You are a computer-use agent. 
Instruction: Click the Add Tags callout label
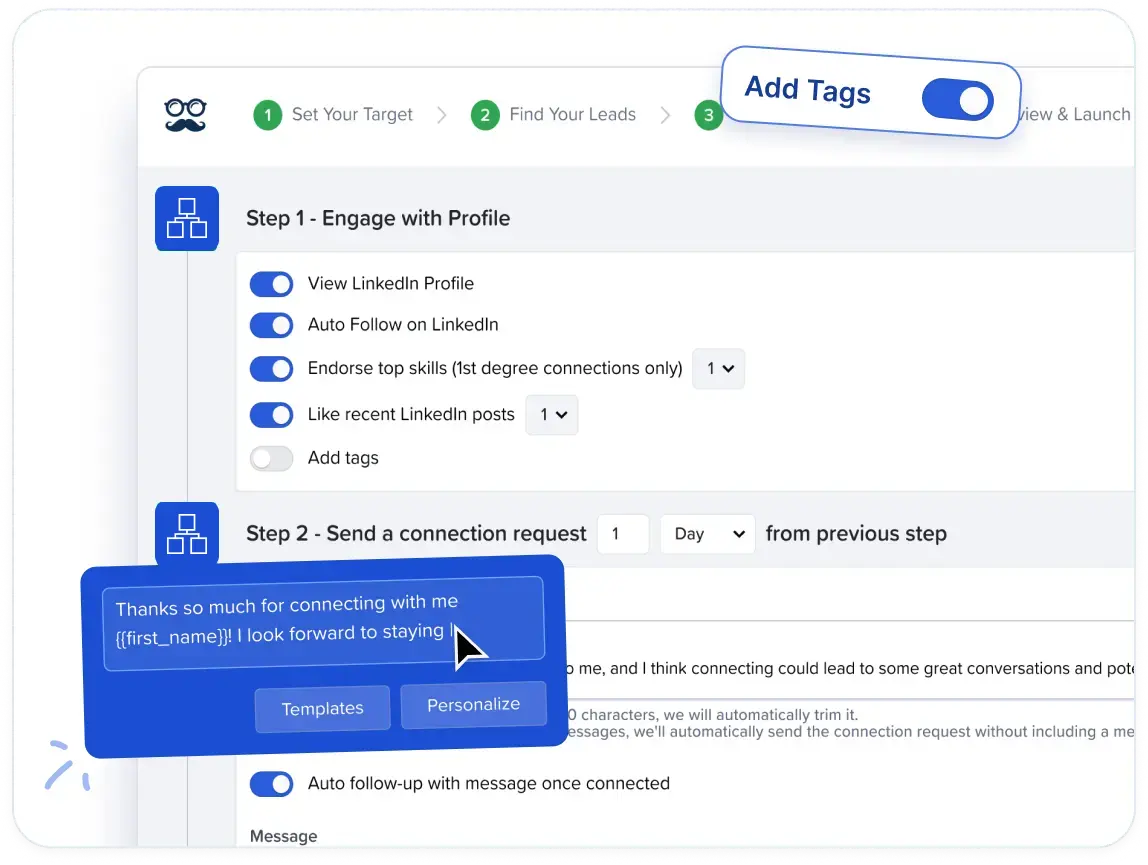pos(808,90)
